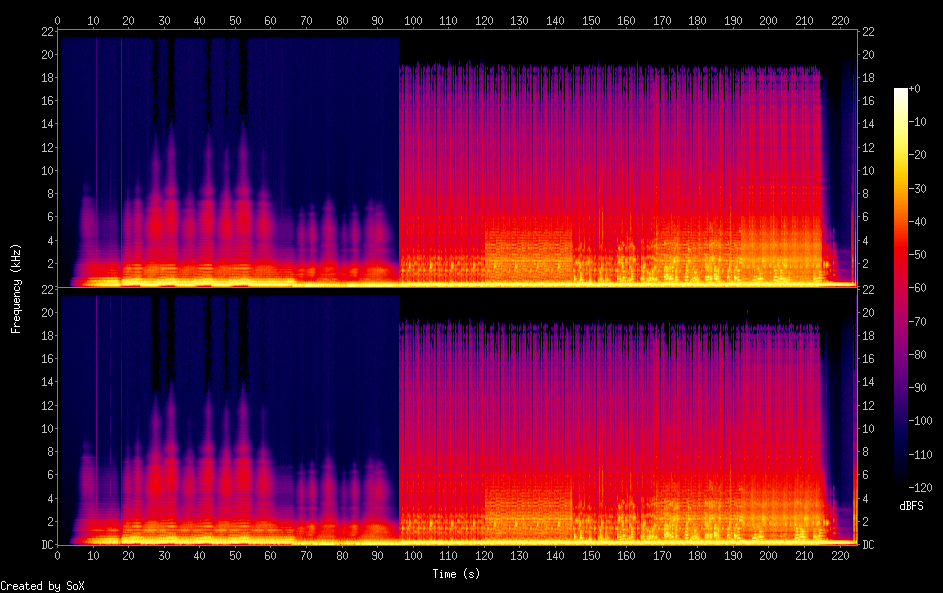943x593 pixels.
Task: Click the 100 mark on bottom time axis
Action: click(413, 555)
